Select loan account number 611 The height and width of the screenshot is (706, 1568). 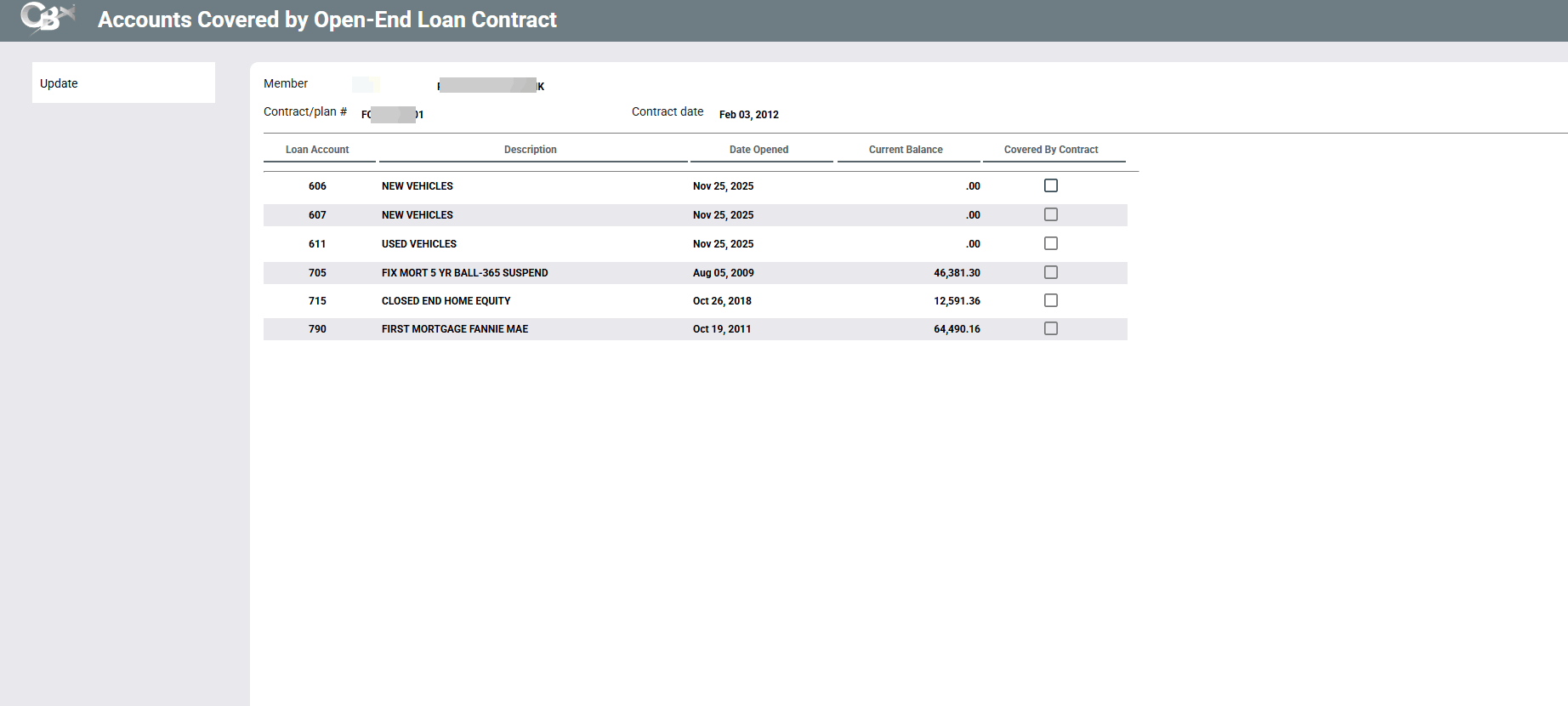317,244
